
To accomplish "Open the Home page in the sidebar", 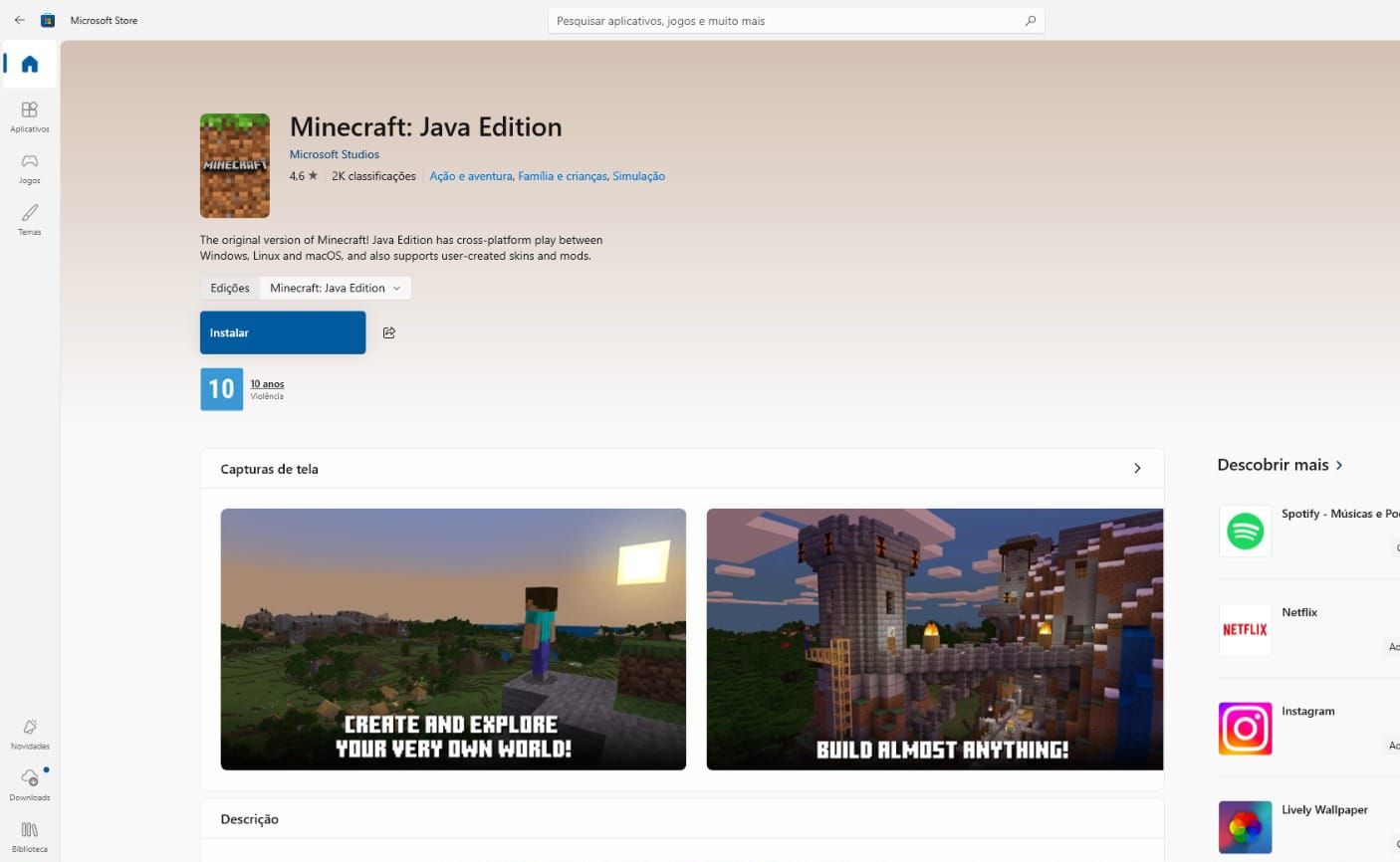I will (30, 65).
